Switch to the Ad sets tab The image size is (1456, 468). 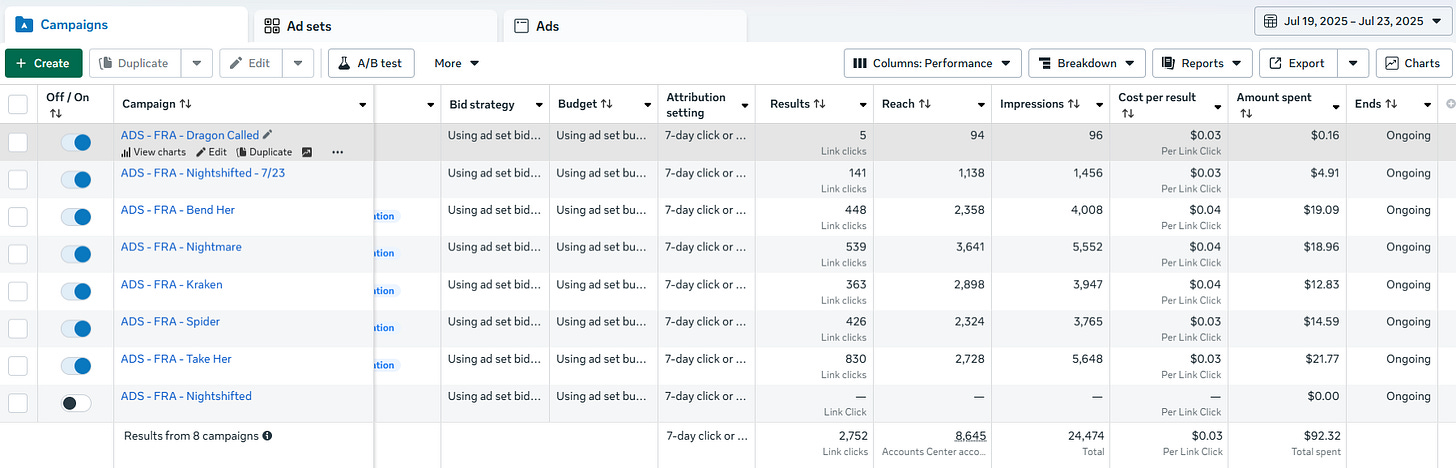coord(373,26)
